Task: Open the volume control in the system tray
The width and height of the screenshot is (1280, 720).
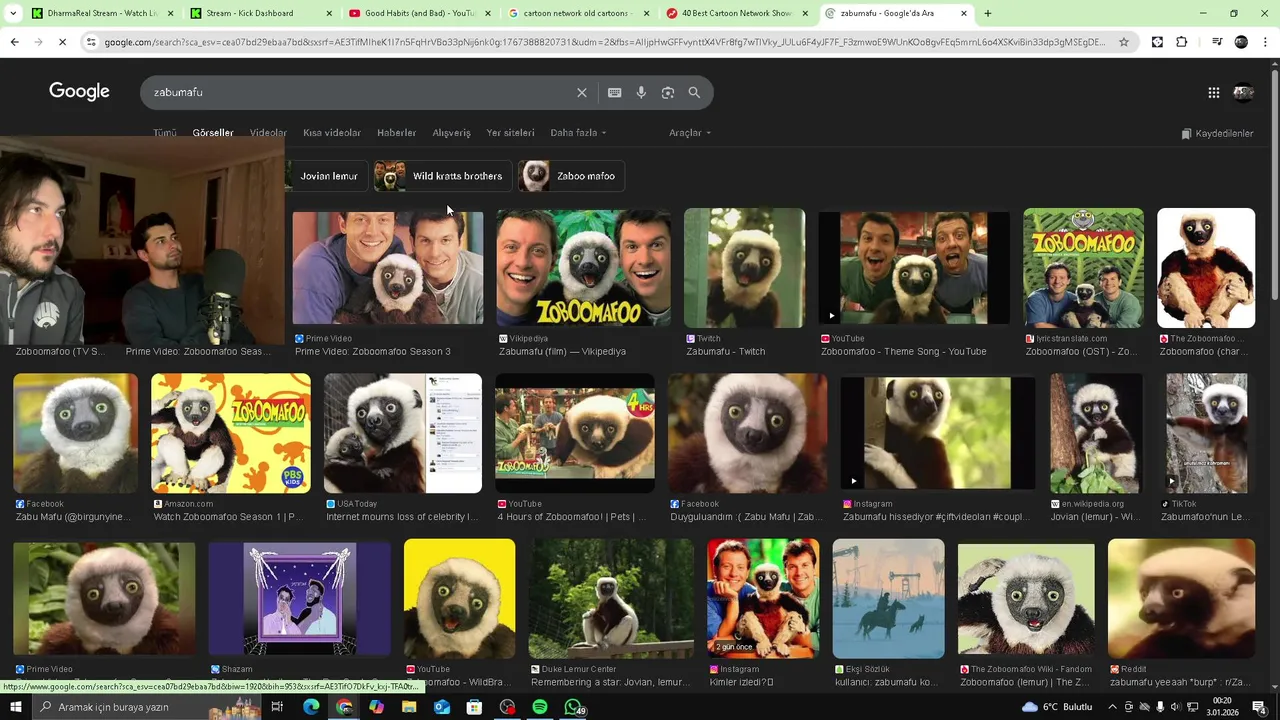Action: coord(1173,707)
